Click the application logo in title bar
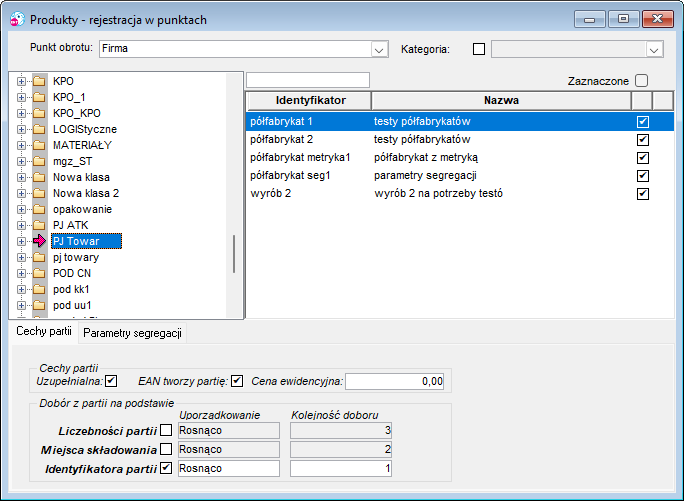685x501 pixels. pyautogui.click(x=17, y=19)
